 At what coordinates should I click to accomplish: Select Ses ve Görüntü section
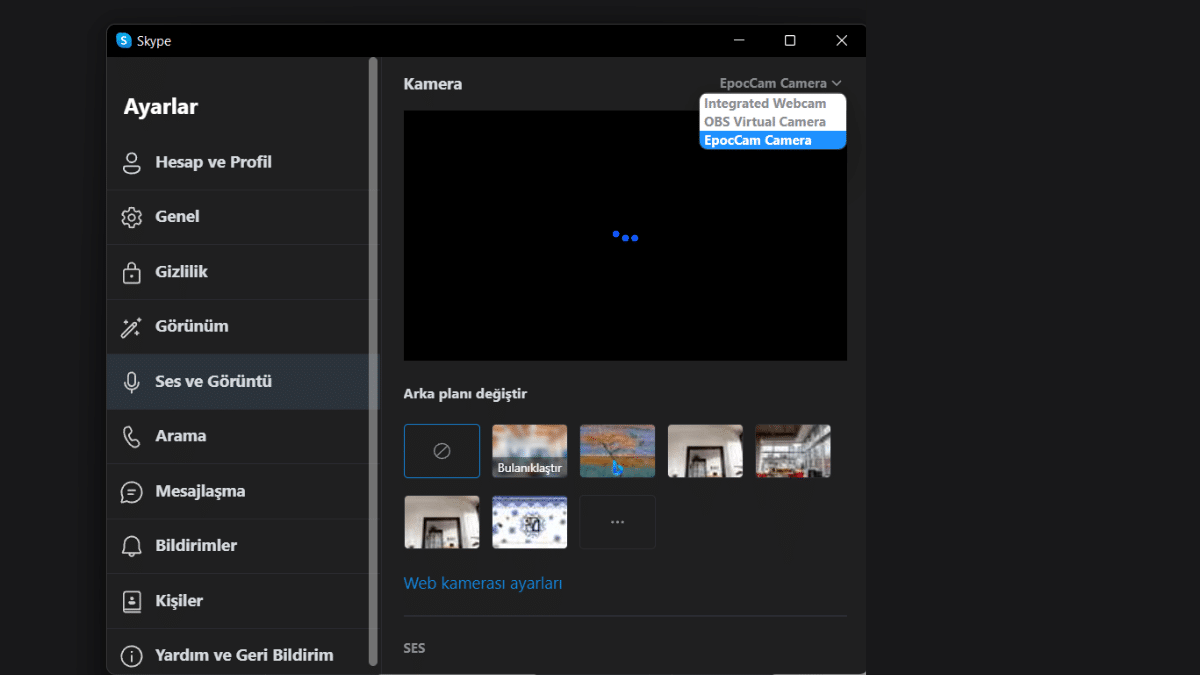(238, 382)
